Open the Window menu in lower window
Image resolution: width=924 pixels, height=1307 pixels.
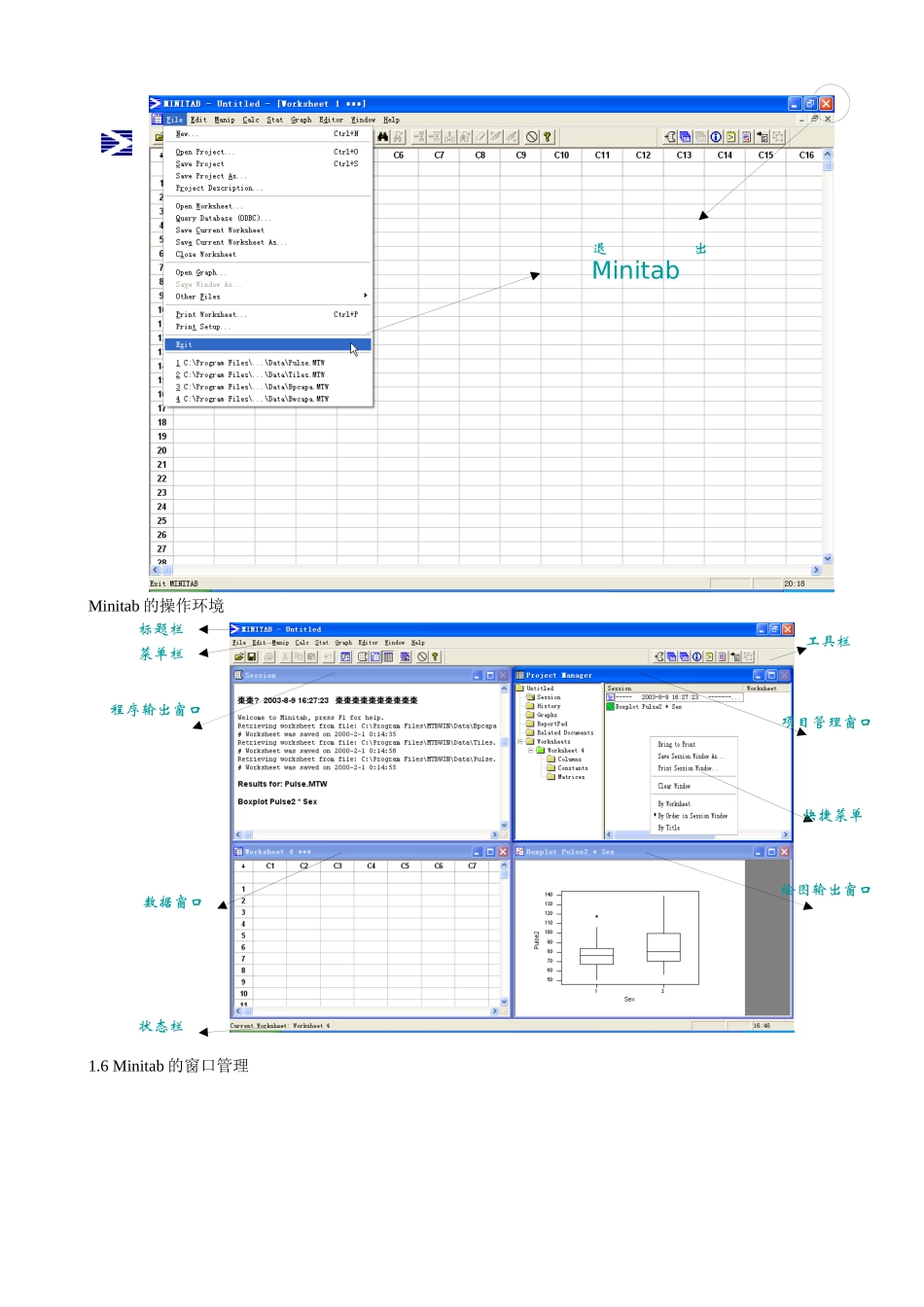coord(395,643)
